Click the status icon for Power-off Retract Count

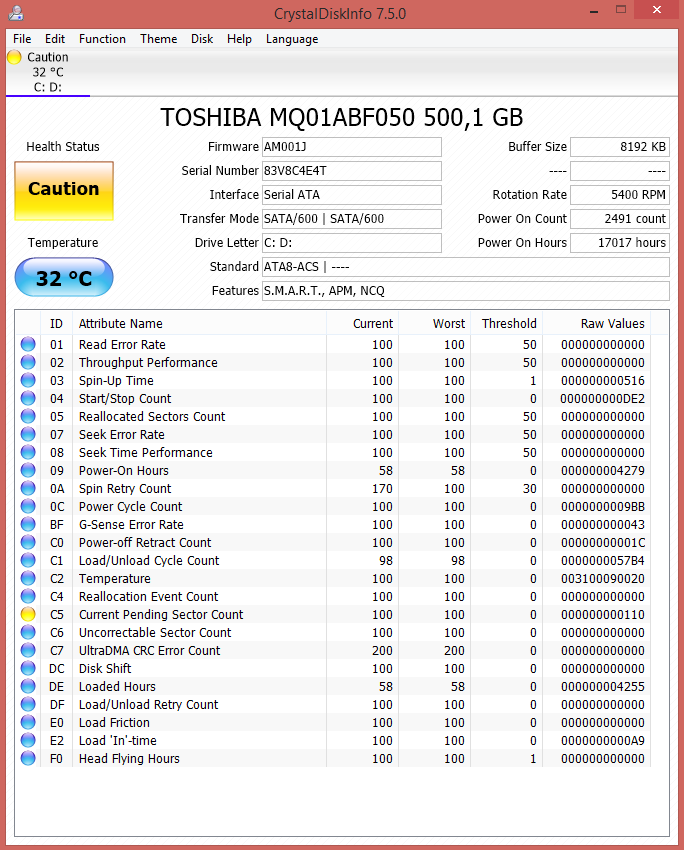click(28, 542)
